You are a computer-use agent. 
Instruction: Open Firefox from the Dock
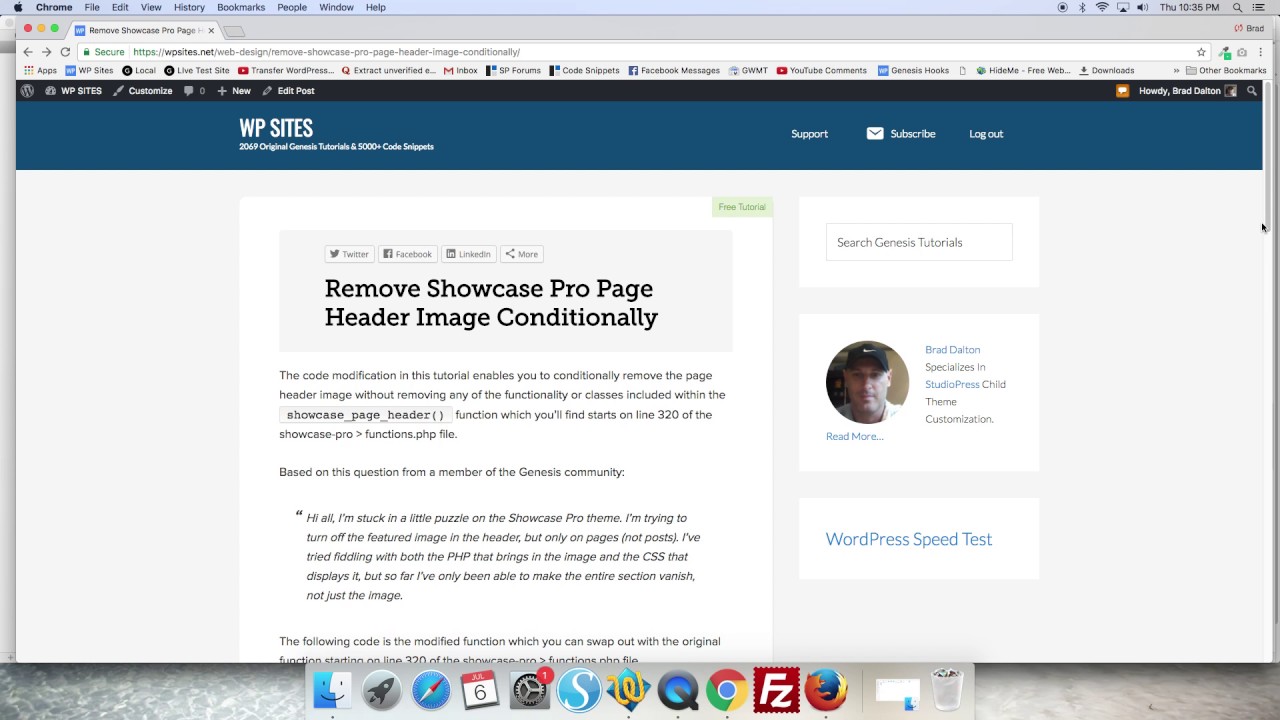826,690
